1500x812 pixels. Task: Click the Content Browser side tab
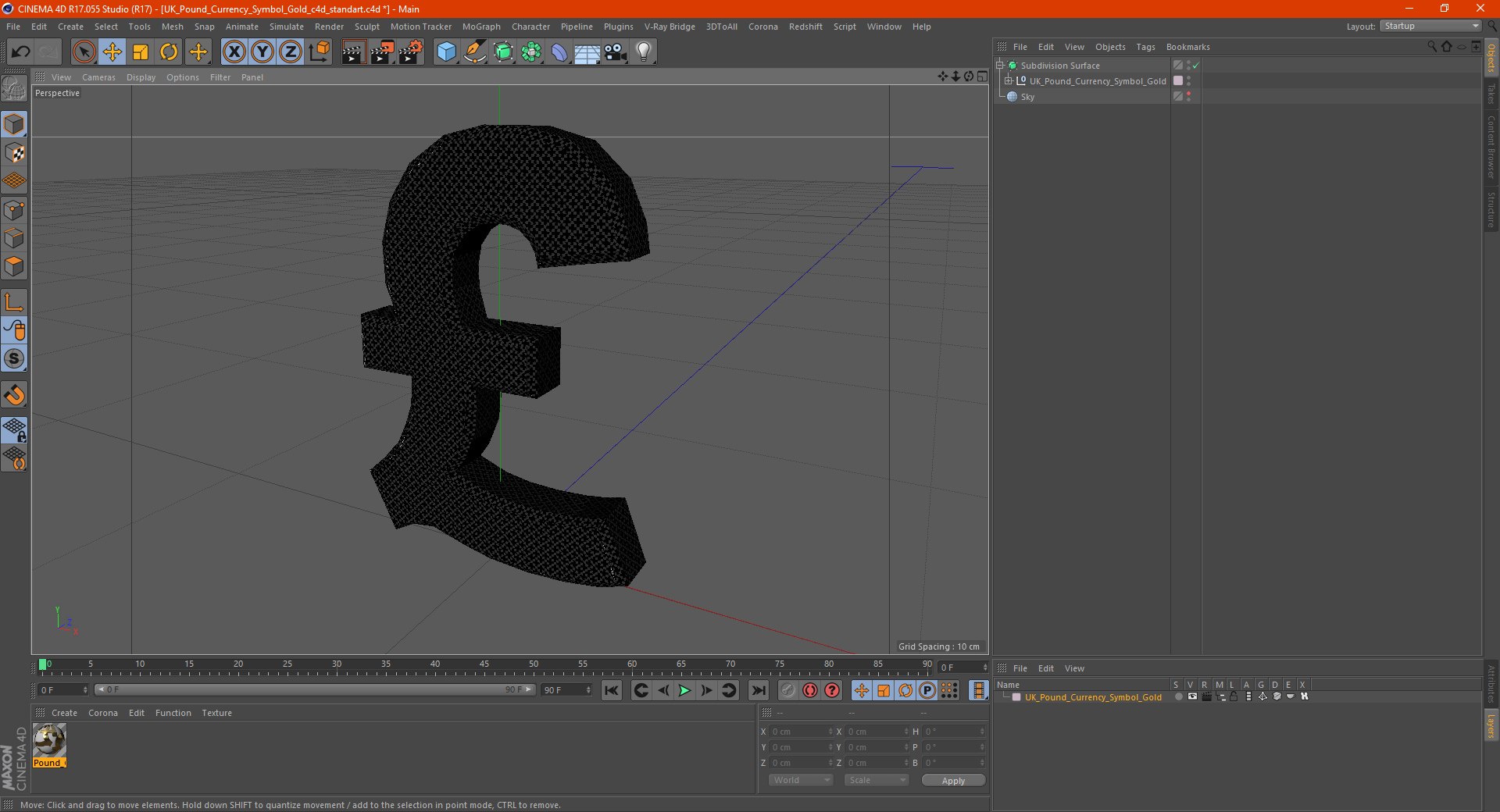pyautogui.click(x=1491, y=147)
